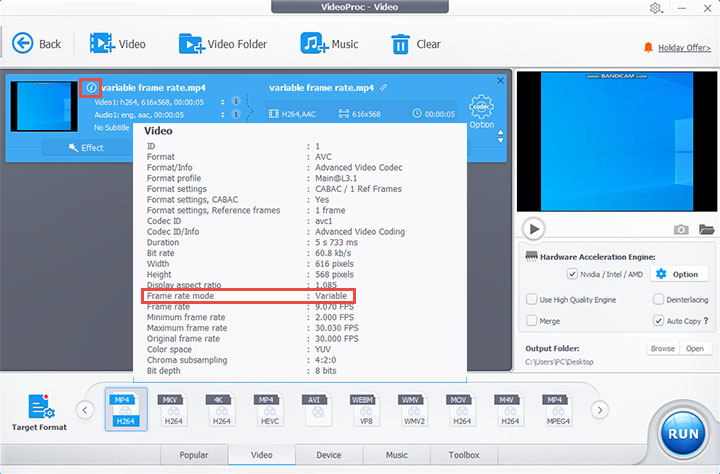Select the MP4 HEVC format

(x=270, y=409)
